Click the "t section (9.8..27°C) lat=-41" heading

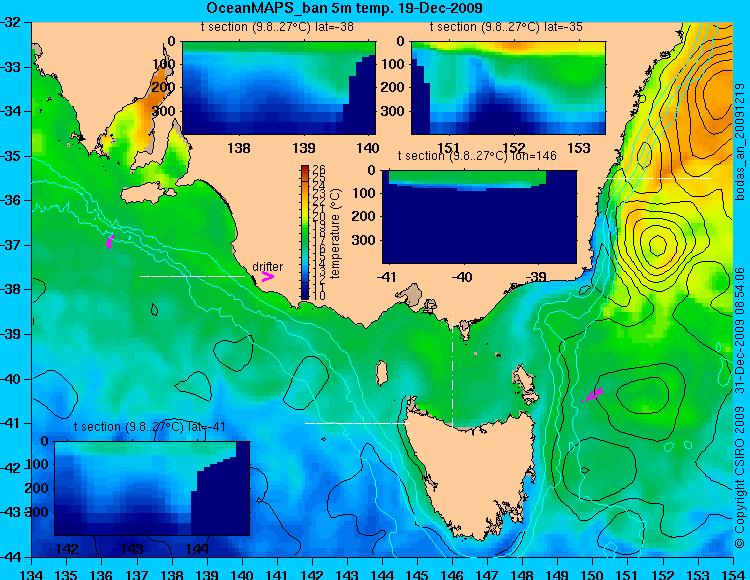point(150,427)
